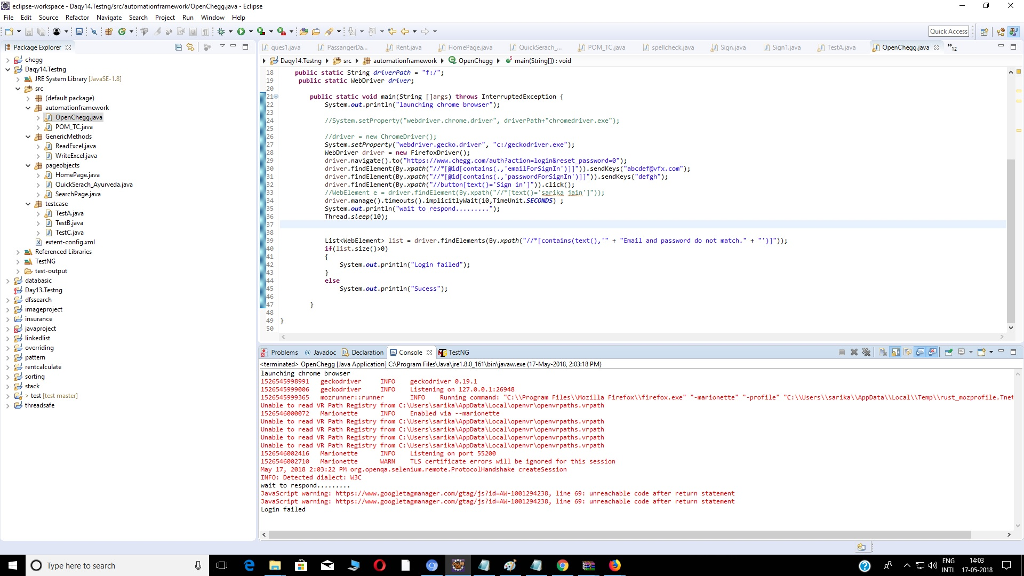Remove all terminated launches from Console
Image resolution: width=1024 pixels, height=576 pixels.
(866, 352)
